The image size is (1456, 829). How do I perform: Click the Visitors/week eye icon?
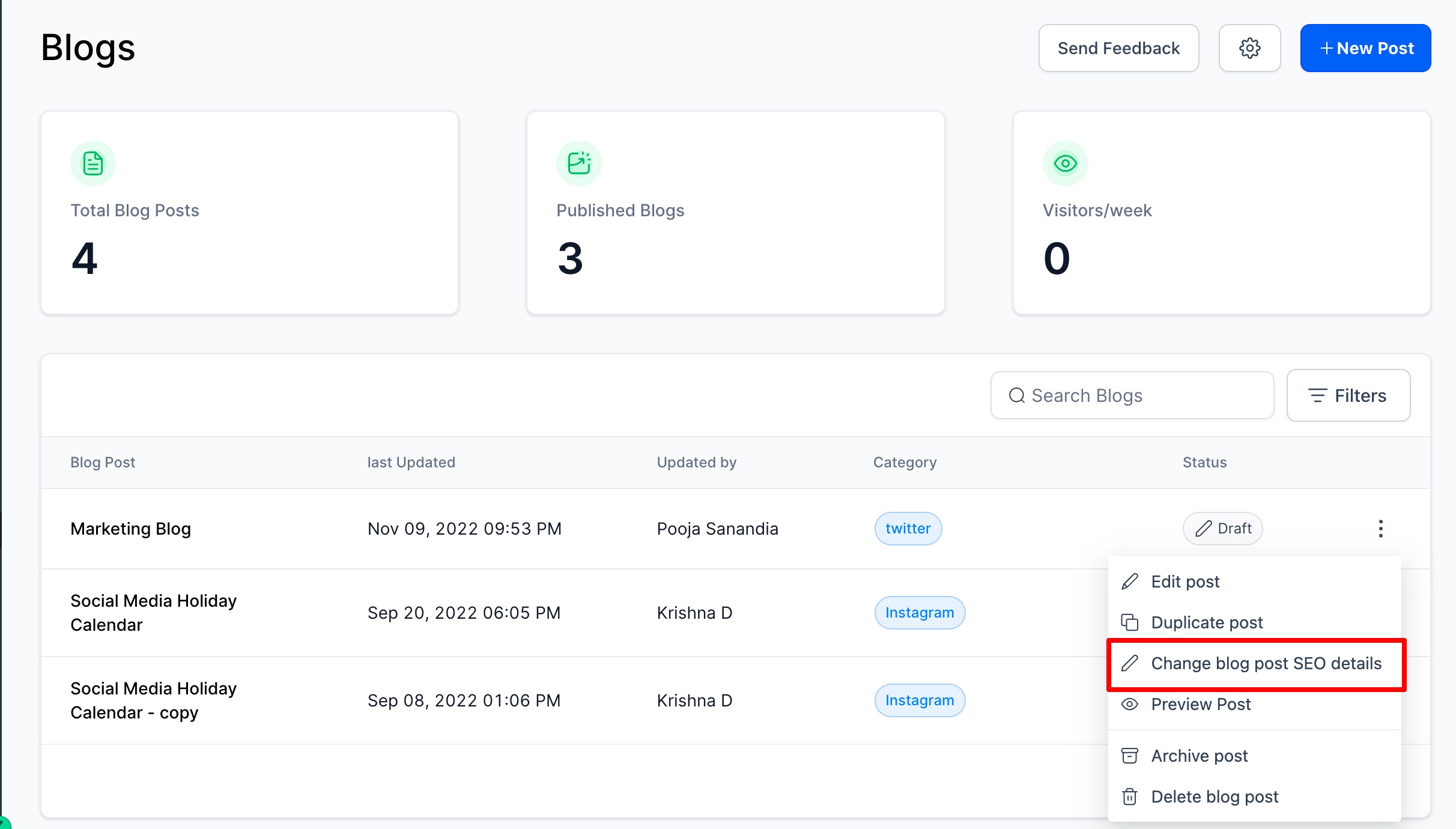pyautogui.click(x=1065, y=163)
